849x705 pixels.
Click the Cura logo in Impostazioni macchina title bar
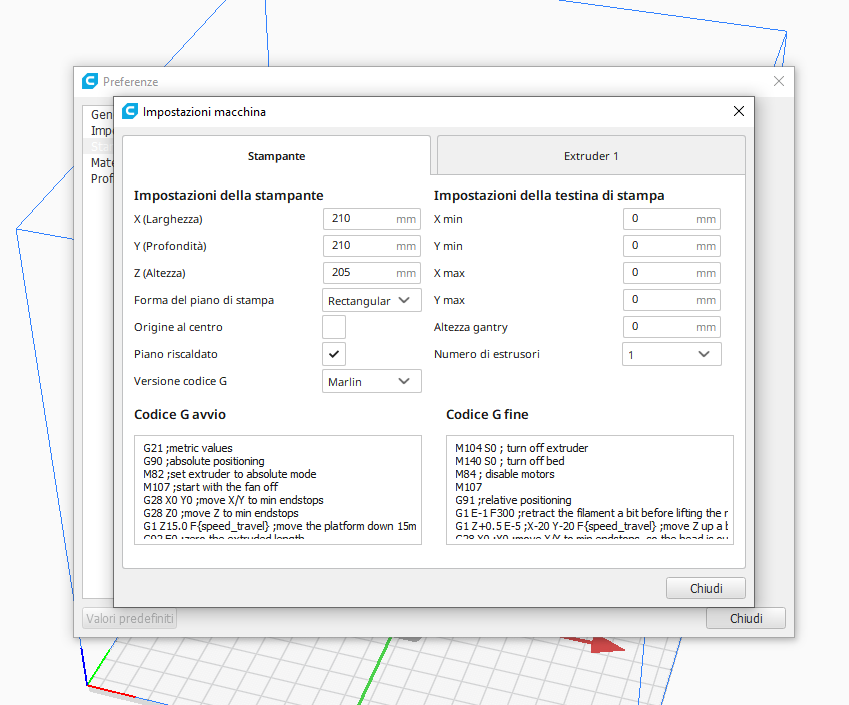pos(129,112)
